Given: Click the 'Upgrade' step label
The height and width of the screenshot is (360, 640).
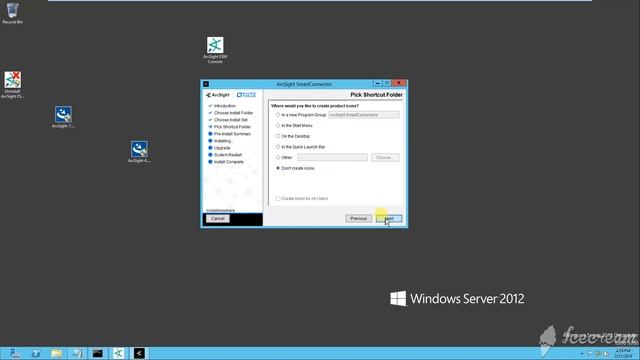Looking at the screenshot, I should (x=222, y=148).
